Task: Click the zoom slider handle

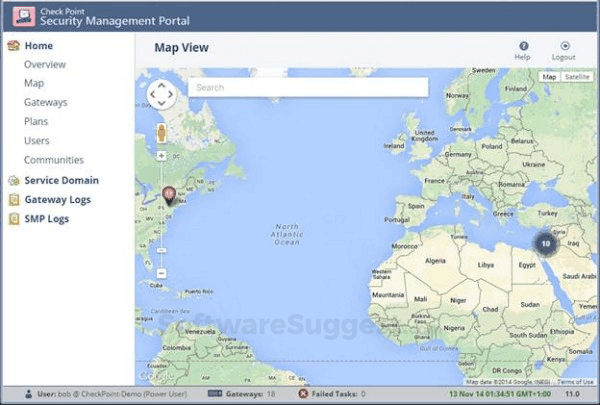Action: (x=161, y=250)
